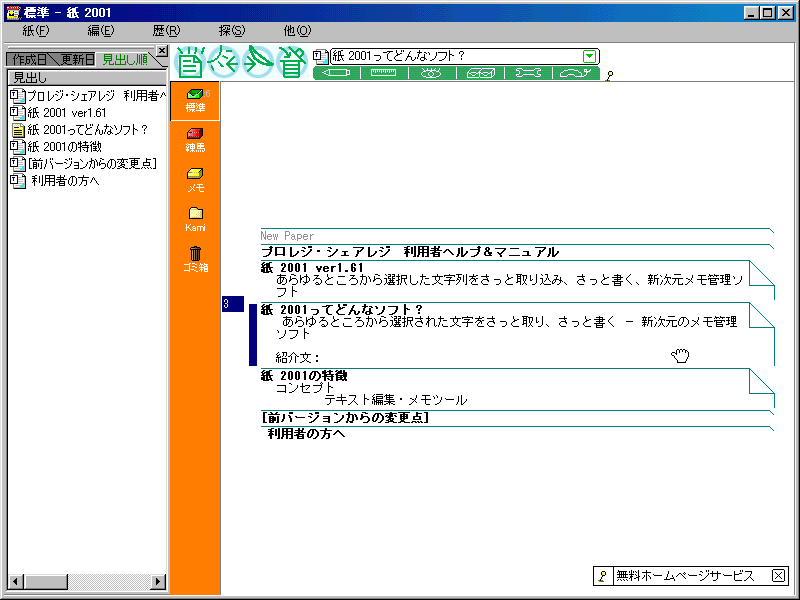
Task: Click right arrow of horizontal scrollbar
Action: click(x=159, y=581)
